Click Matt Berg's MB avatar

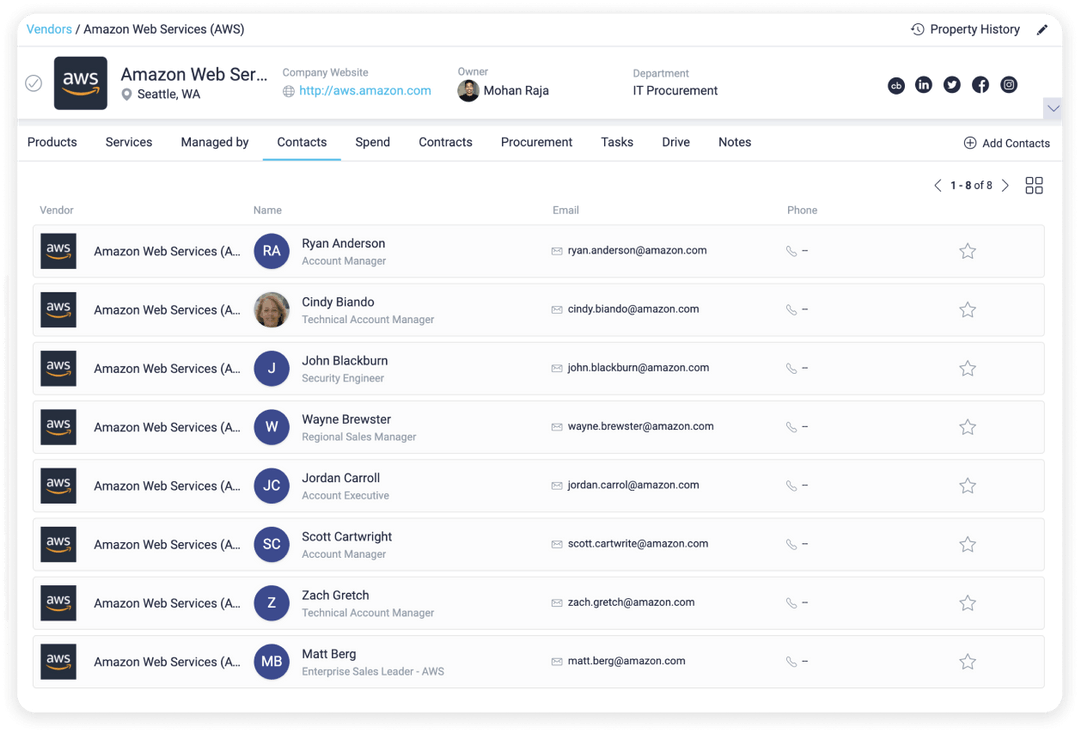pyautogui.click(x=271, y=662)
